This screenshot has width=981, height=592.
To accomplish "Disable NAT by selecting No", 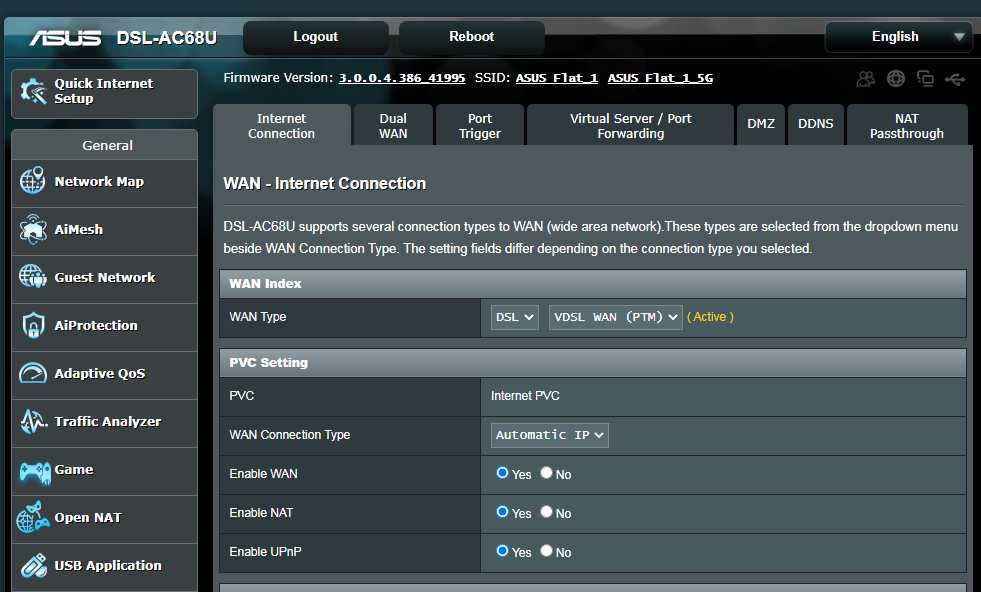I will [x=547, y=513].
